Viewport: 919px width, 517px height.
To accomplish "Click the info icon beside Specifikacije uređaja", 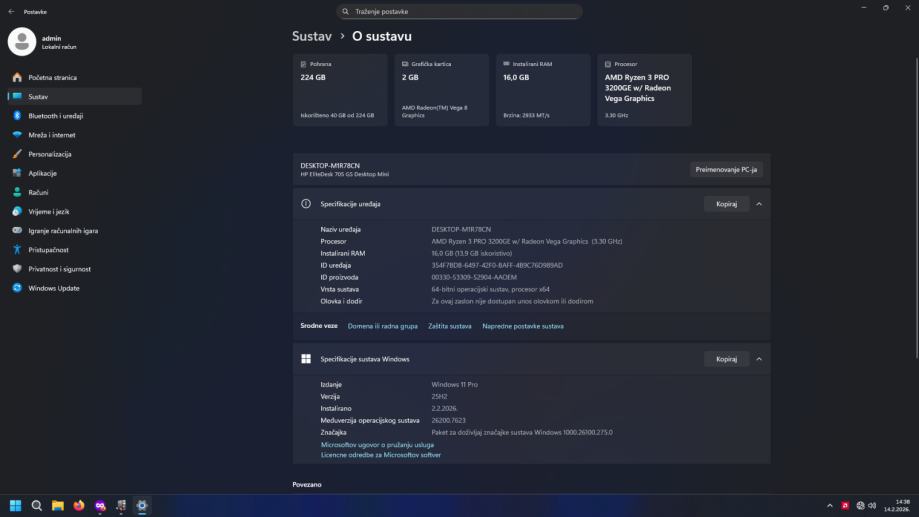I will click(x=306, y=204).
